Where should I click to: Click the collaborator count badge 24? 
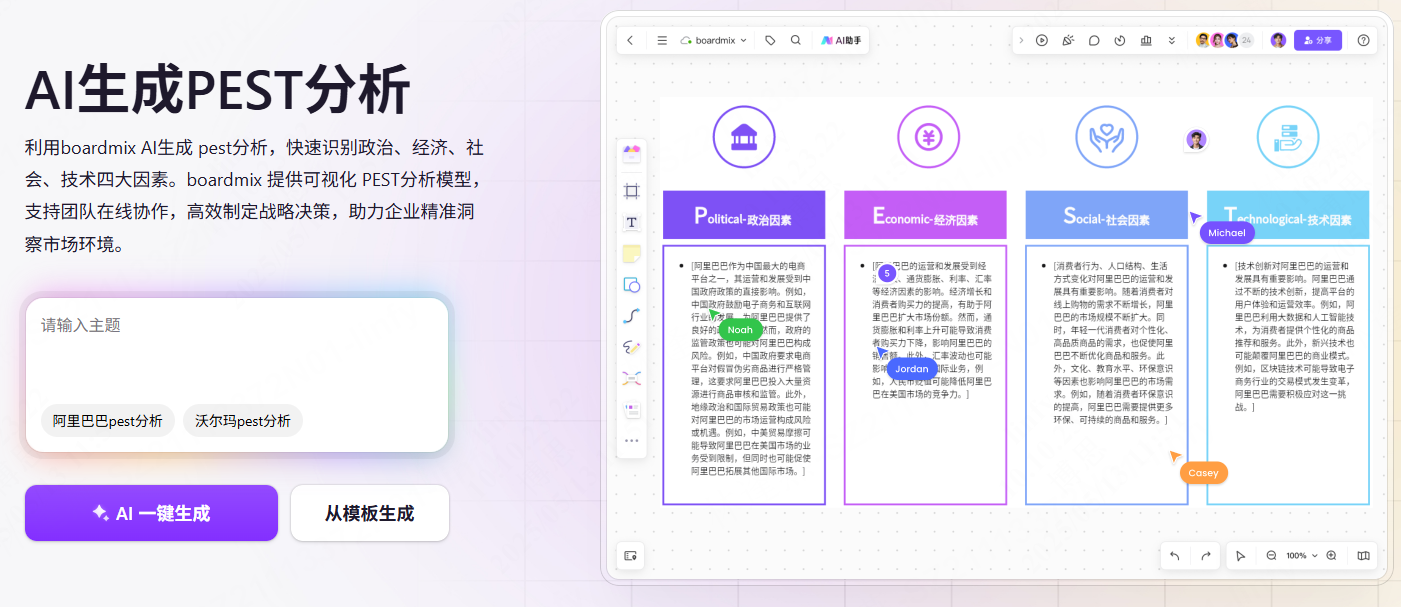(x=1246, y=40)
